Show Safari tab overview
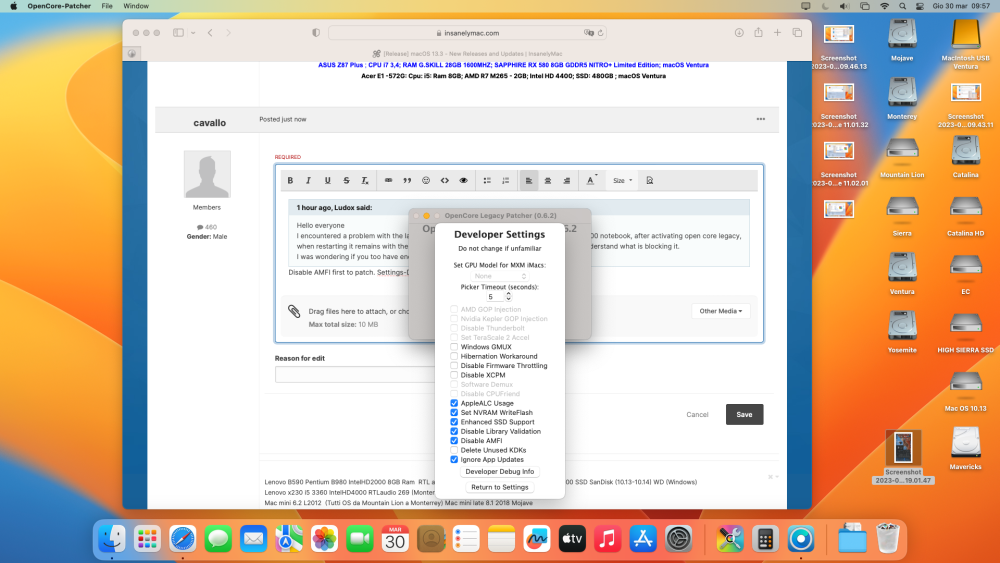 [797, 33]
